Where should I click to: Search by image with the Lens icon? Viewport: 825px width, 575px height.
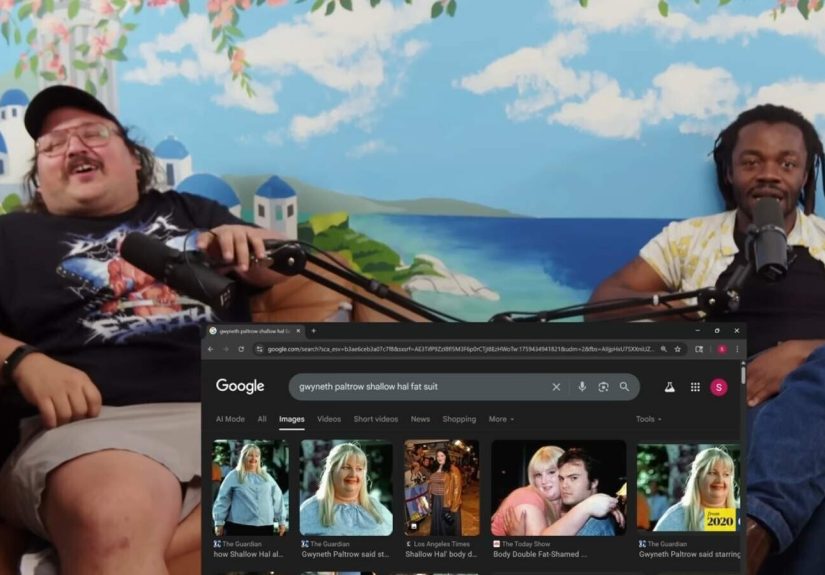point(603,387)
